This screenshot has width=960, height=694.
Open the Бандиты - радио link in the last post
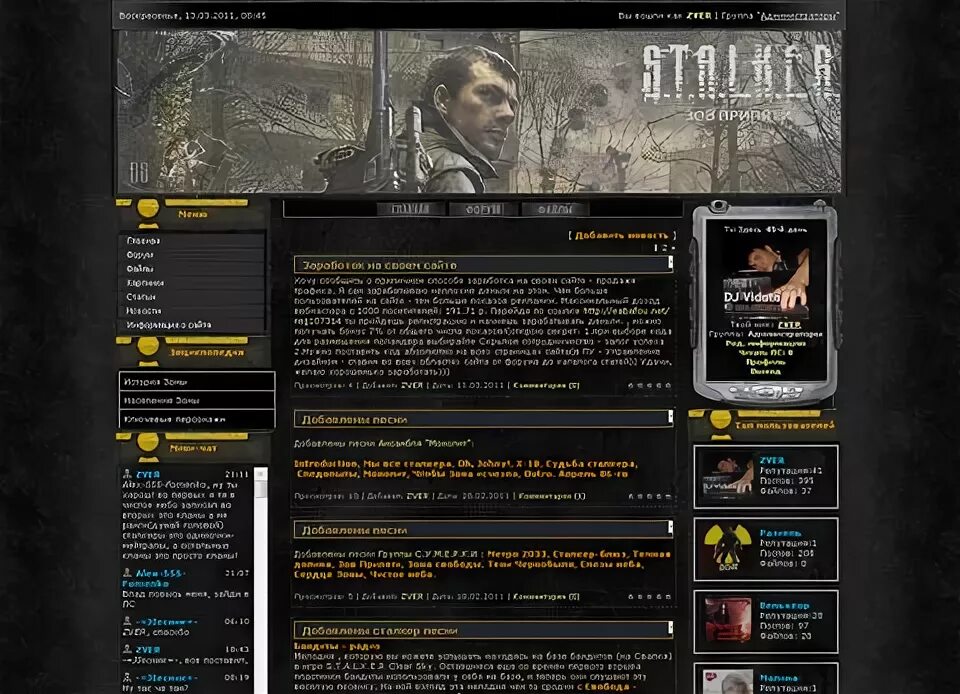337,646
